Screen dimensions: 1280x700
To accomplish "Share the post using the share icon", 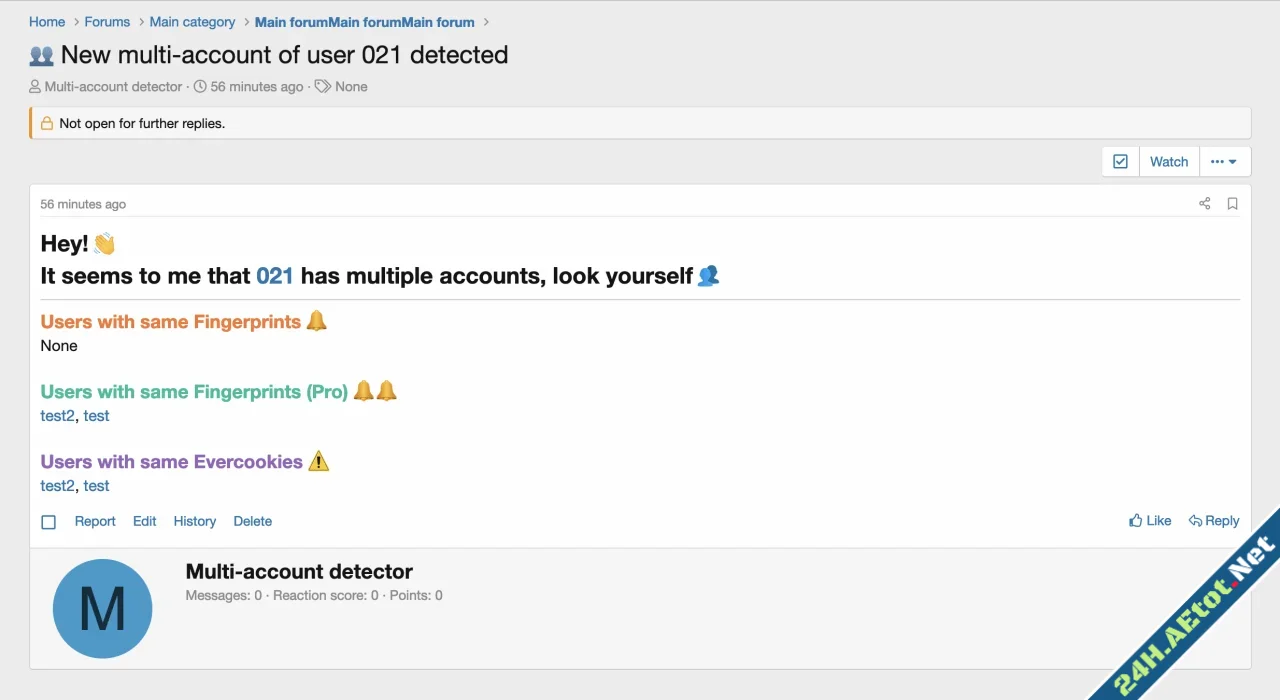I will 1204,203.
